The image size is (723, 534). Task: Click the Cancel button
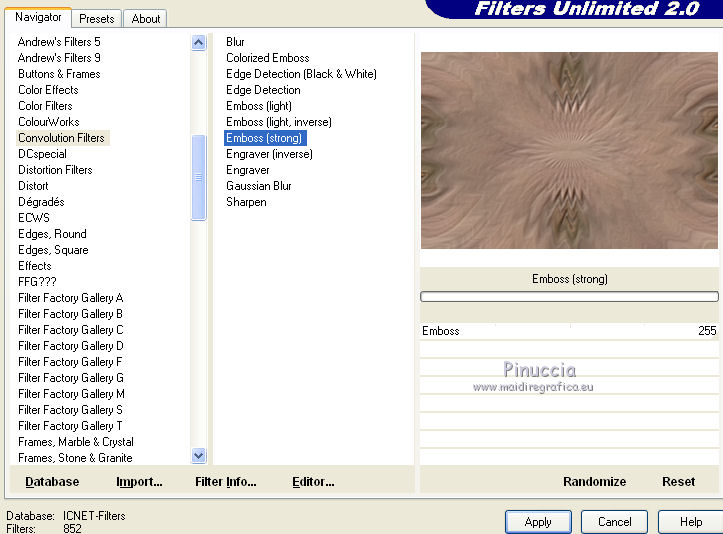(x=614, y=522)
